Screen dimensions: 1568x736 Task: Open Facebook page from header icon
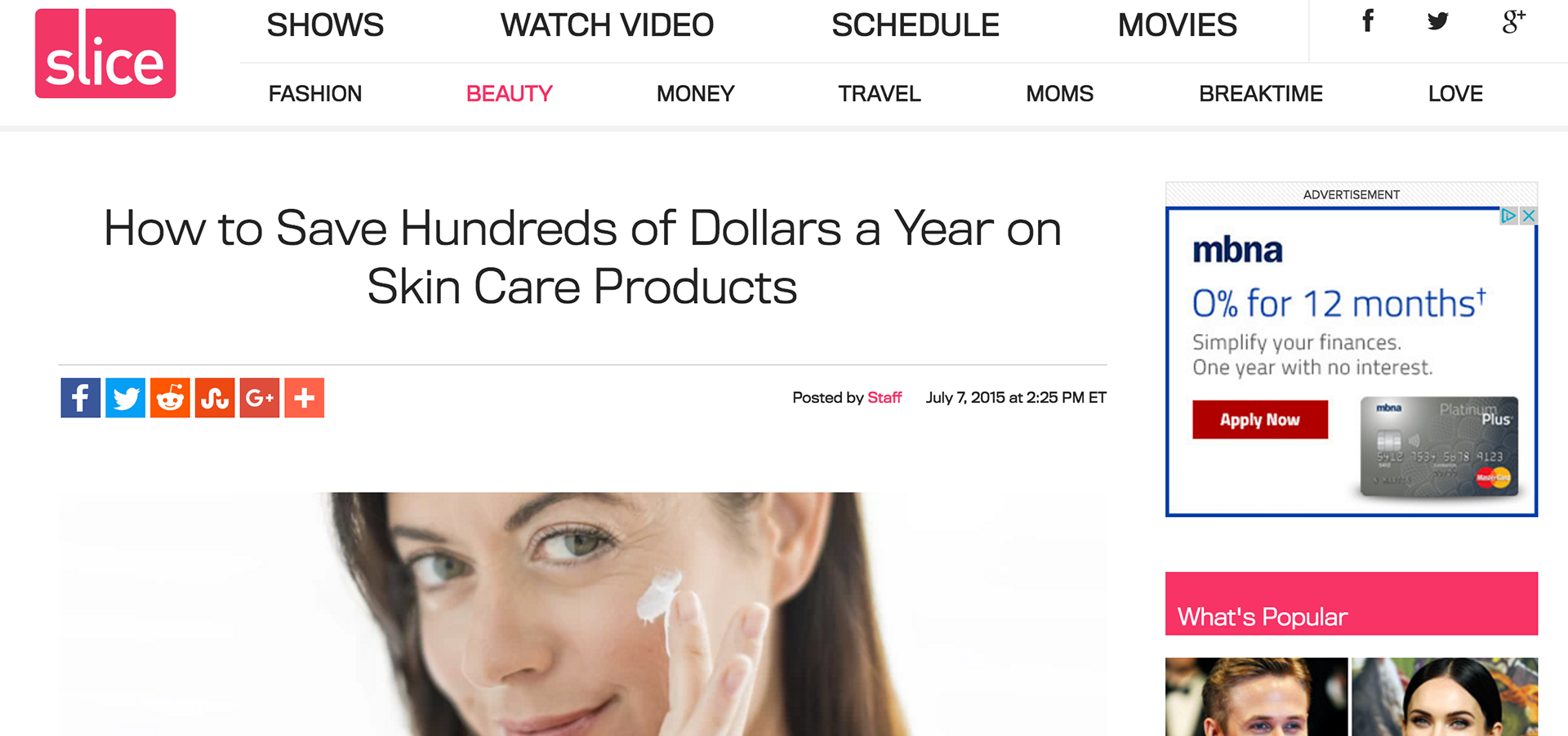(1368, 21)
